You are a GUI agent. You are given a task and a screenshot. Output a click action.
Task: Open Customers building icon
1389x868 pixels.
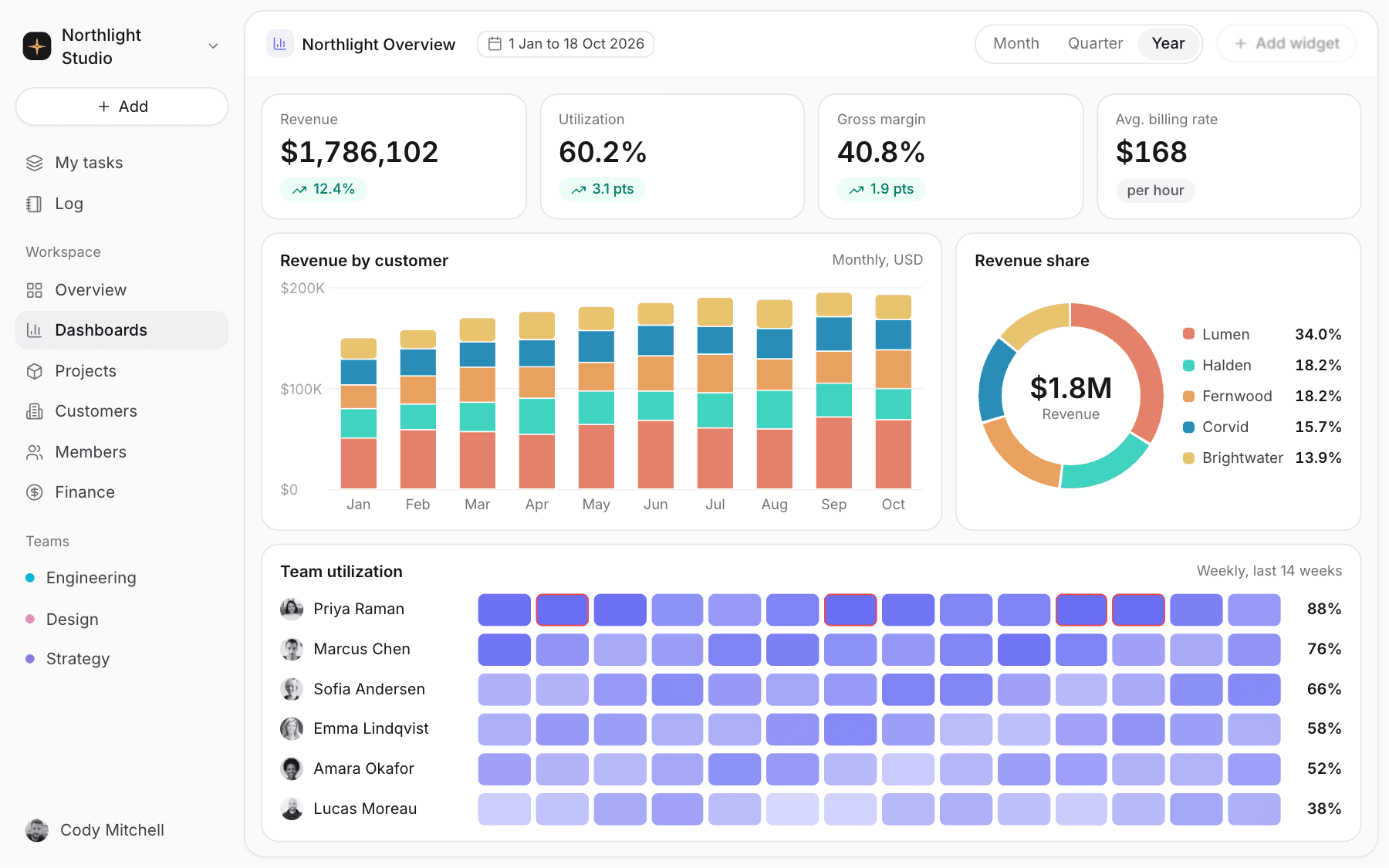click(35, 411)
